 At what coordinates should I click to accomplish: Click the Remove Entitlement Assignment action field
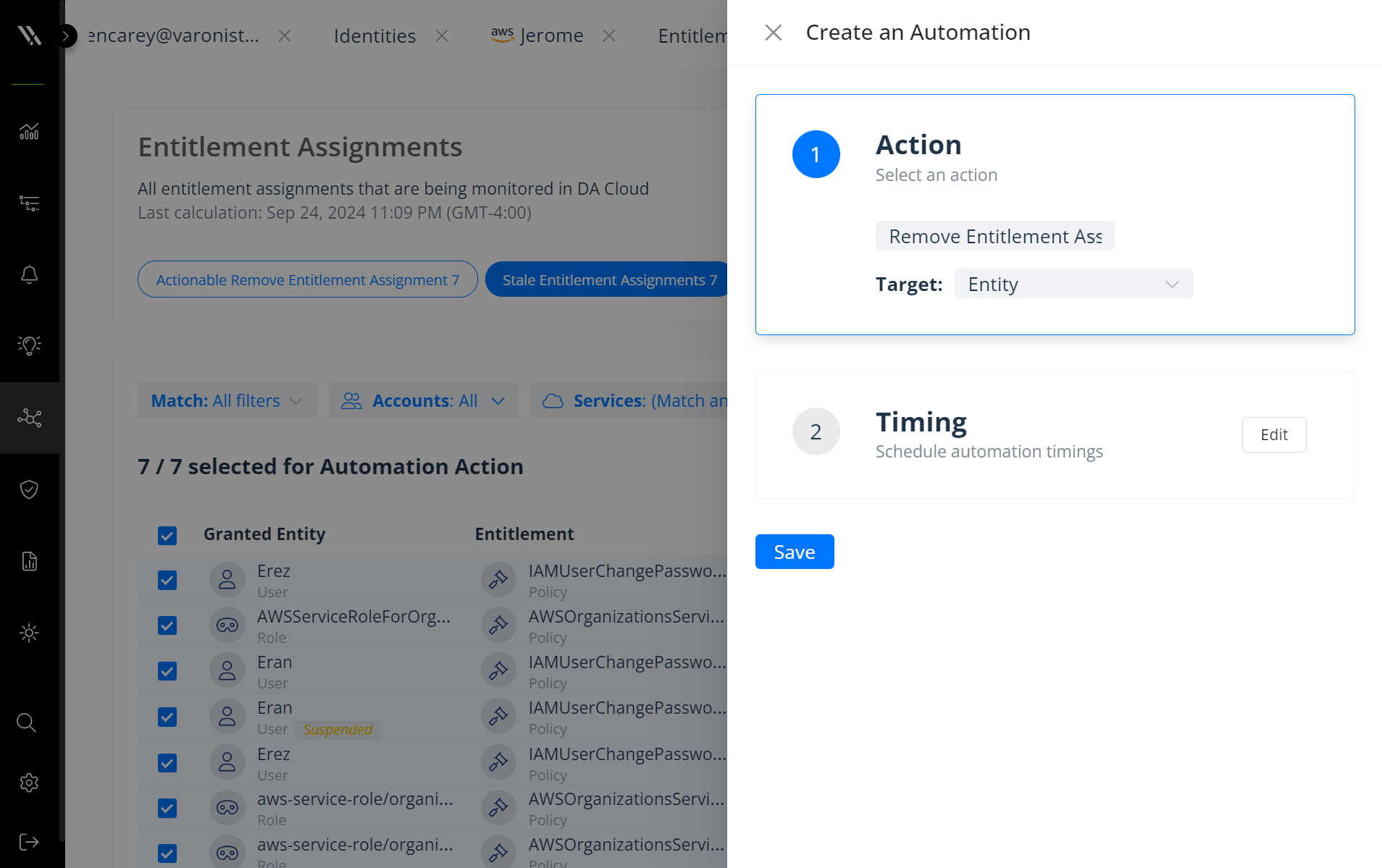(994, 236)
